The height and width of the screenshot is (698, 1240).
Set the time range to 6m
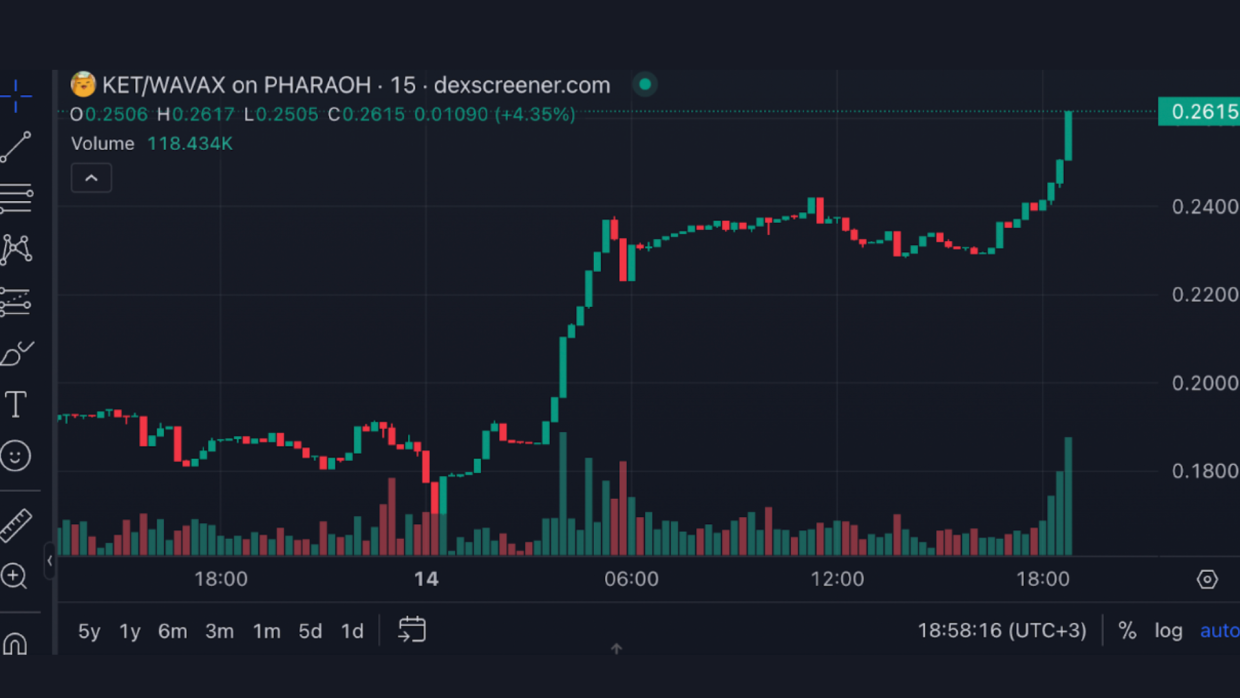[172, 631]
